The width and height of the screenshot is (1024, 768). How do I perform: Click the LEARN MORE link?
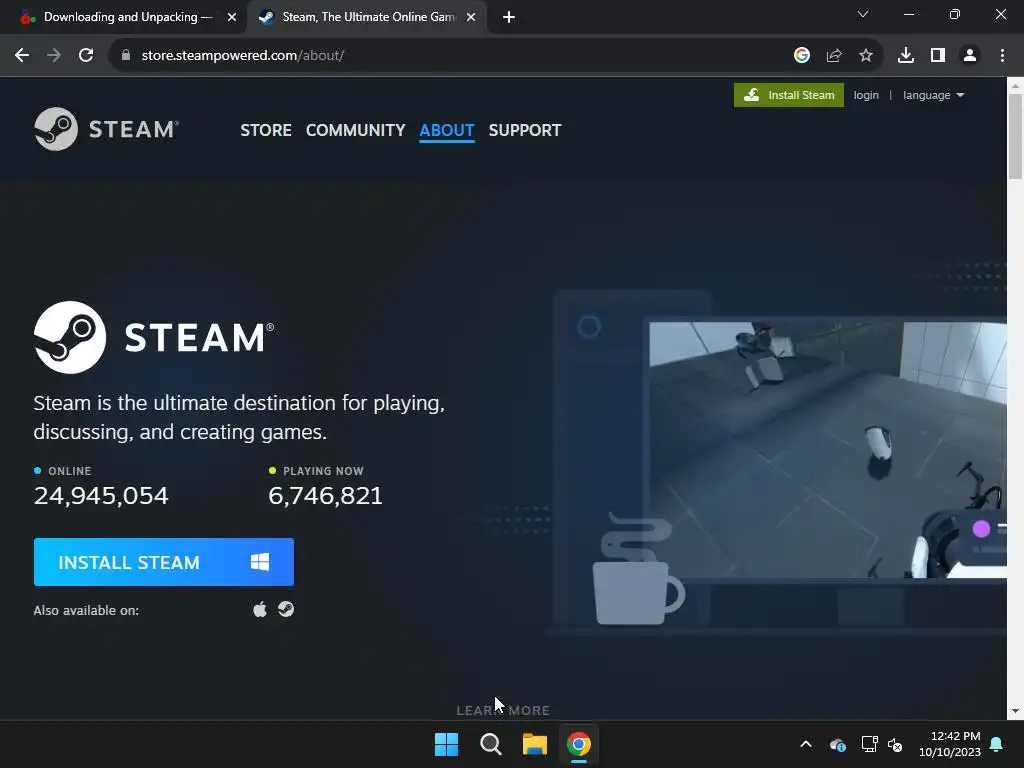coord(503,710)
